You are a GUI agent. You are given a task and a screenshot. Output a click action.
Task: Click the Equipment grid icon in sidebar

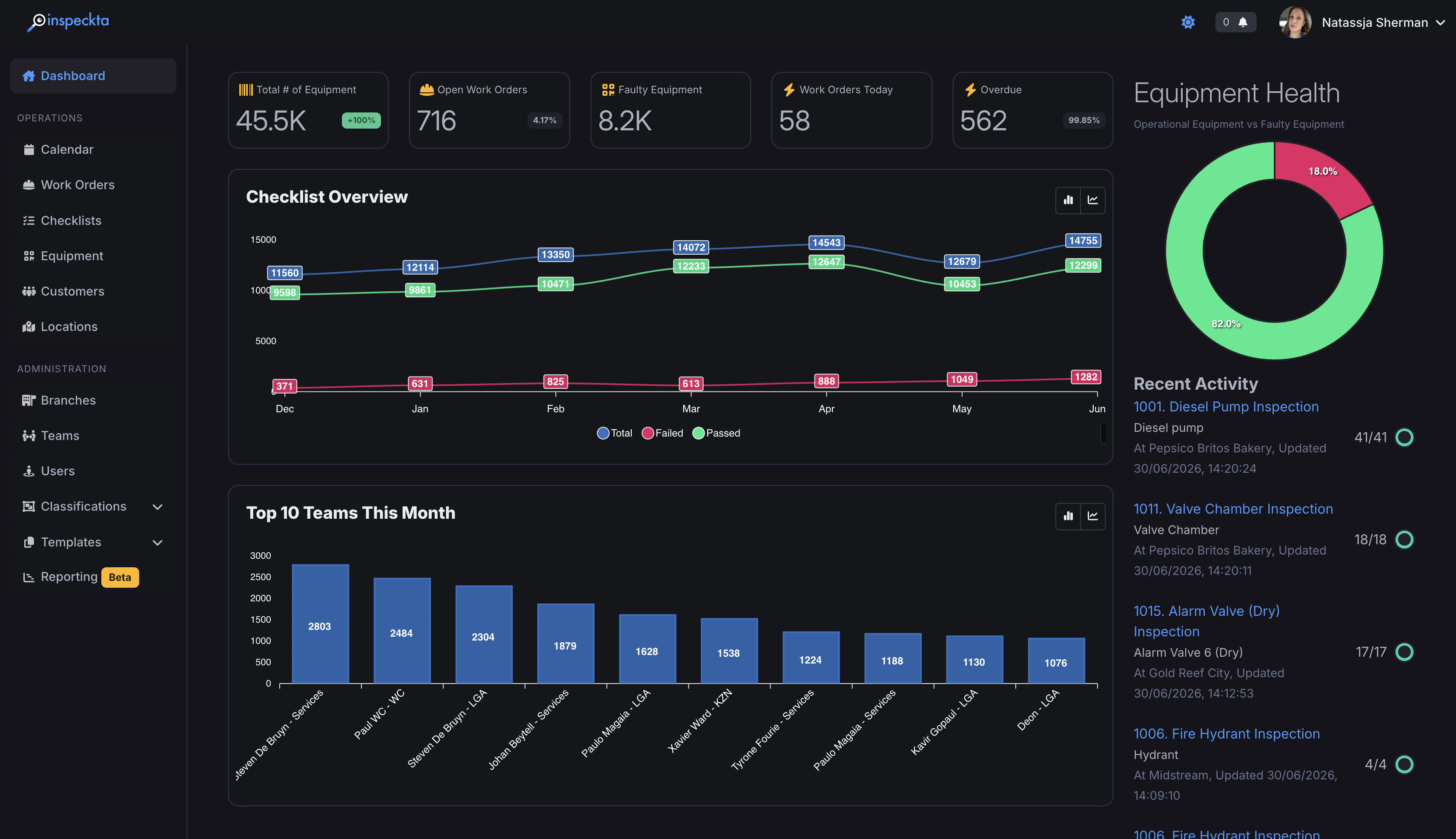(29, 256)
